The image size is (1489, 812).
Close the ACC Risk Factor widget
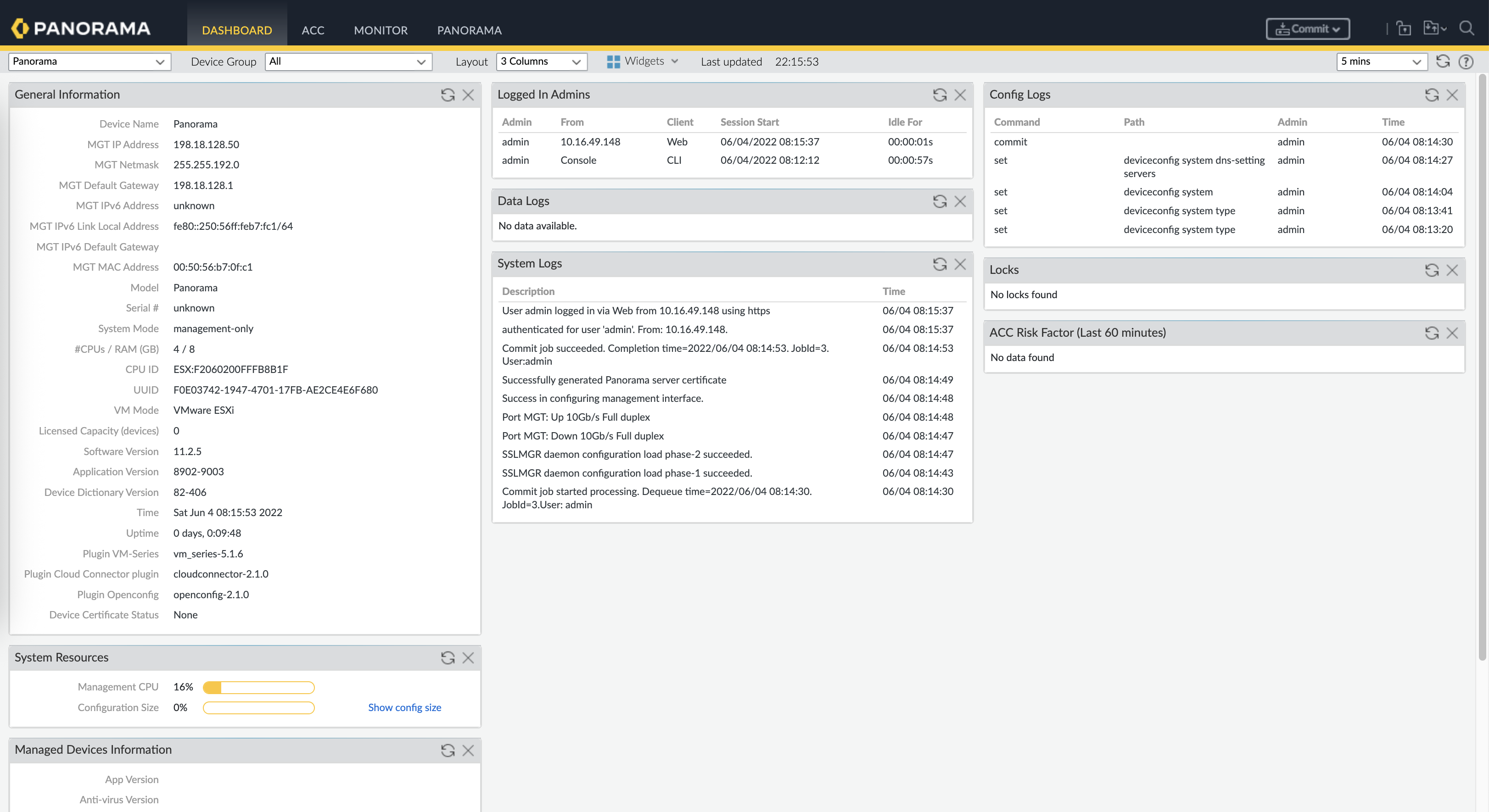pos(1452,333)
